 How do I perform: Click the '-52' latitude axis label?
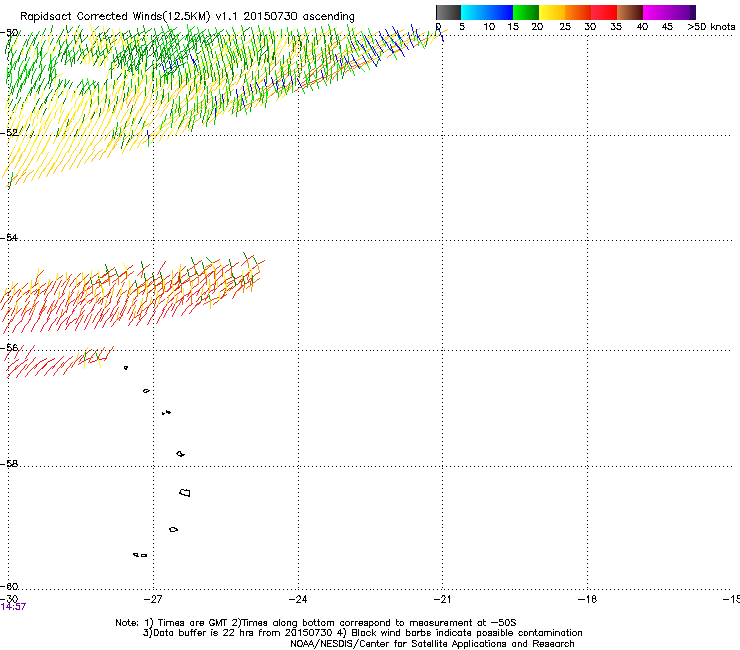(x=9, y=133)
